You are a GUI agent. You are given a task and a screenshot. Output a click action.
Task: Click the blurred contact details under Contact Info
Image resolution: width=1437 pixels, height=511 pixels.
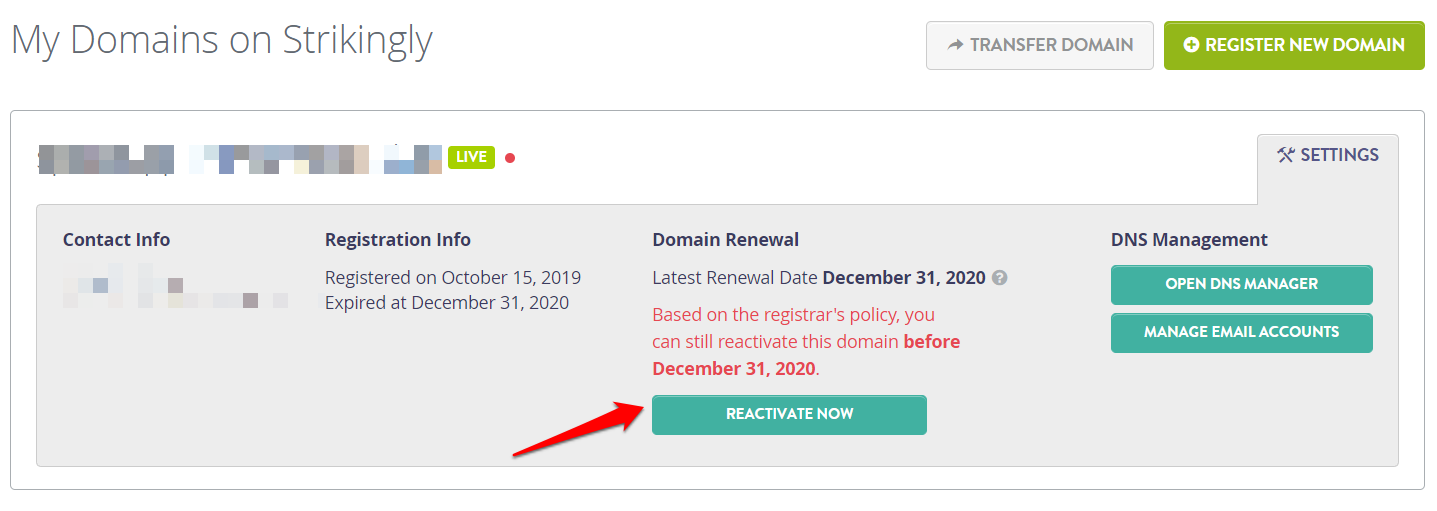(x=175, y=285)
